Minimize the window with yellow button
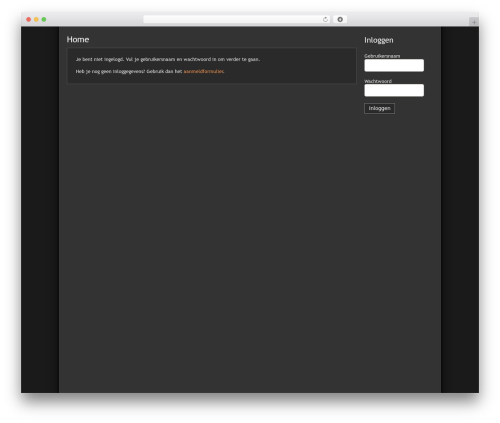Viewport: 500px width, 423px height. [x=36, y=19]
